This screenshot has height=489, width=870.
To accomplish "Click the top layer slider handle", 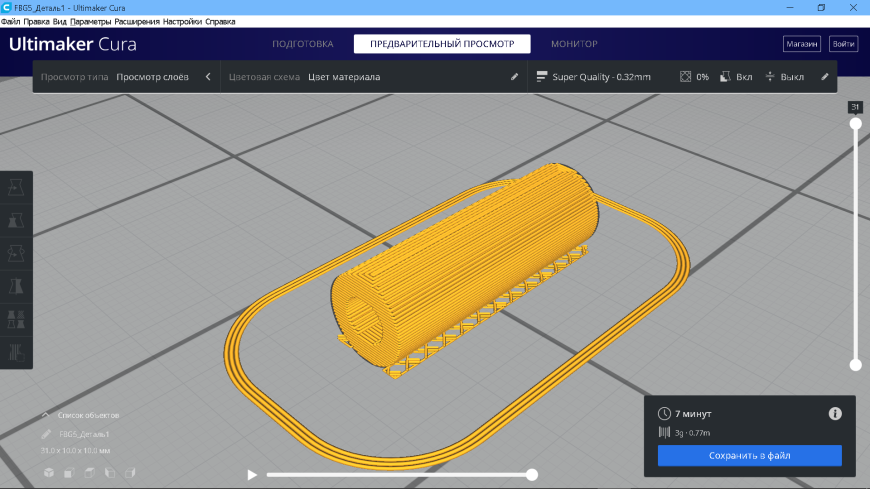I will [856, 124].
